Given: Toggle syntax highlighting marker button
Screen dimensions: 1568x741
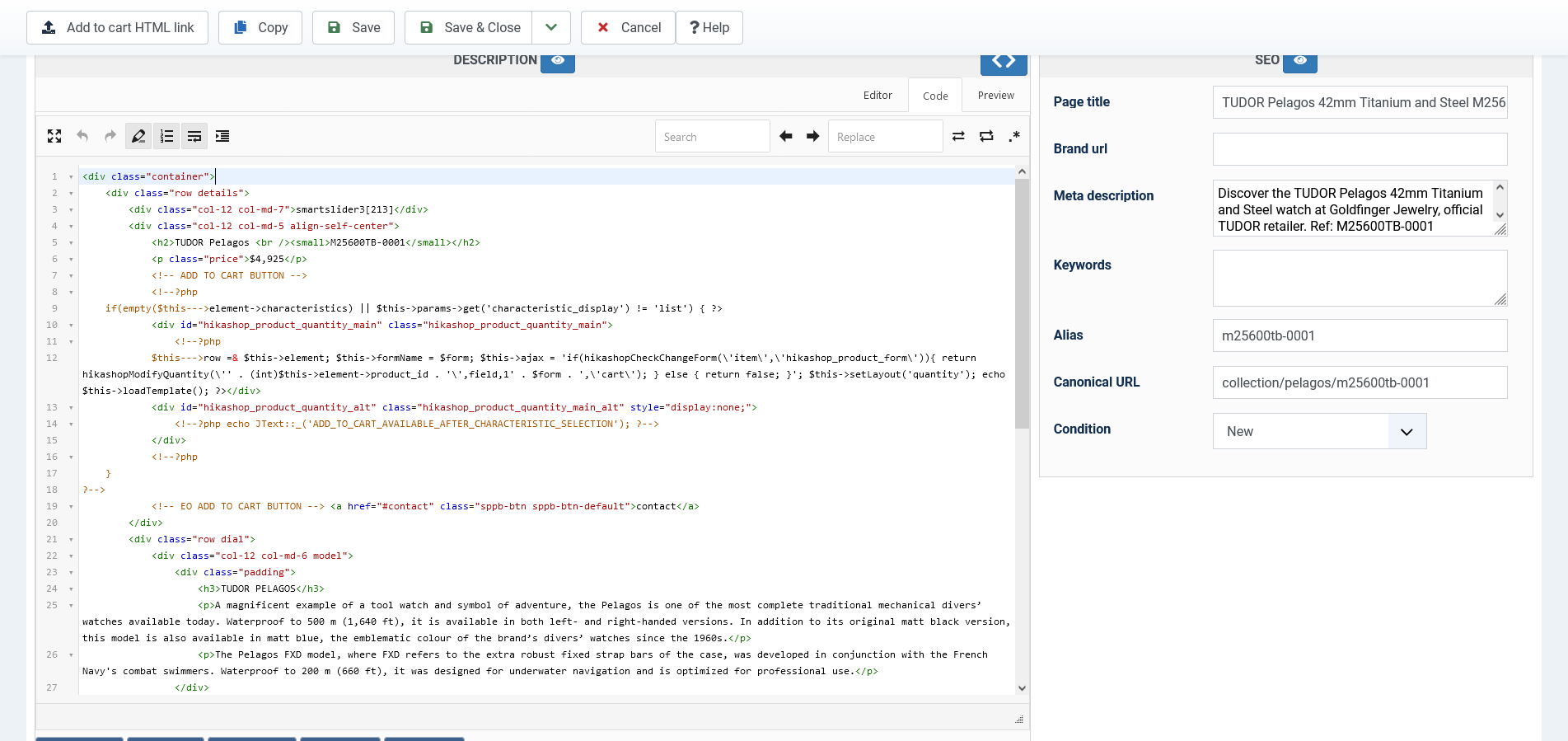Looking at the screenshot, I should [x=138, y=136].
